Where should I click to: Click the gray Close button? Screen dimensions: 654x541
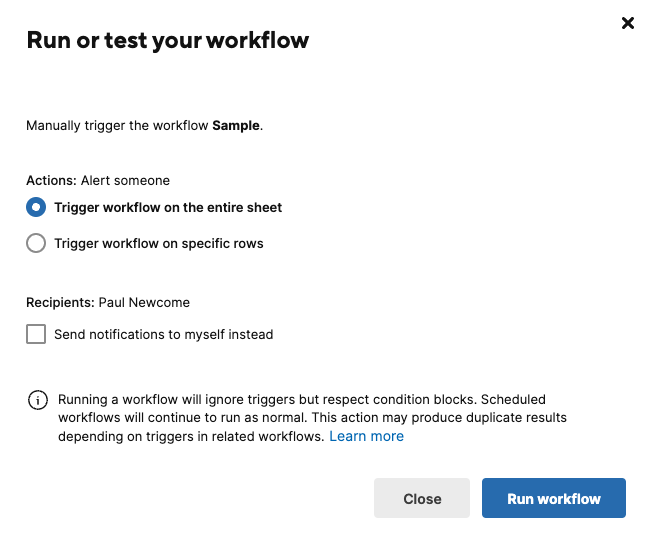pyautogui.click(x=422, y=498)
